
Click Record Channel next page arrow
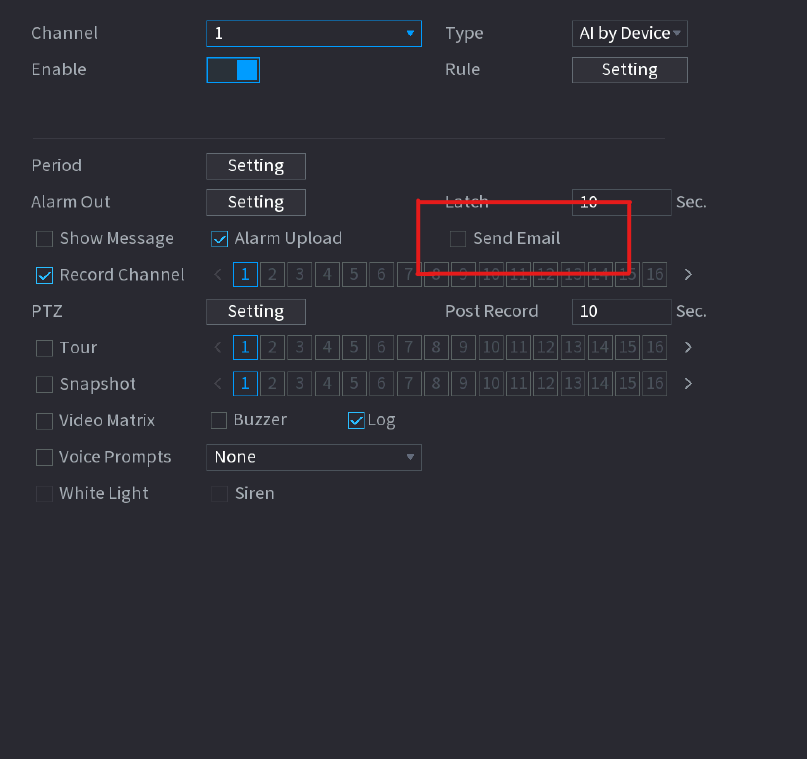688,275
